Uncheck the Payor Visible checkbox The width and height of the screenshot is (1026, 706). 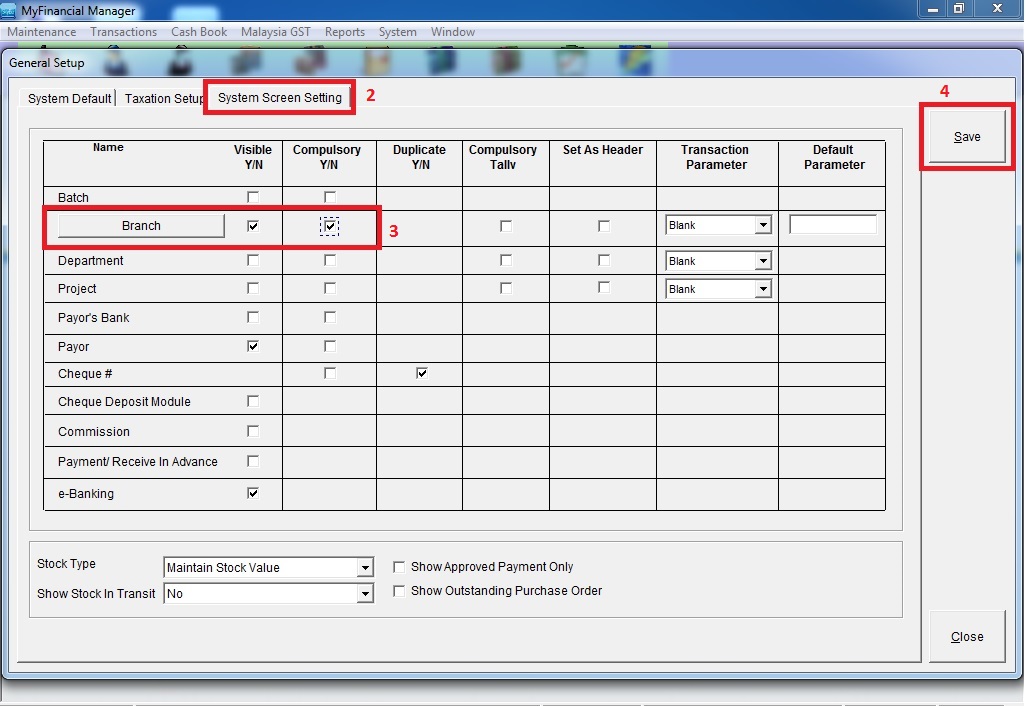tap(253, 346)
